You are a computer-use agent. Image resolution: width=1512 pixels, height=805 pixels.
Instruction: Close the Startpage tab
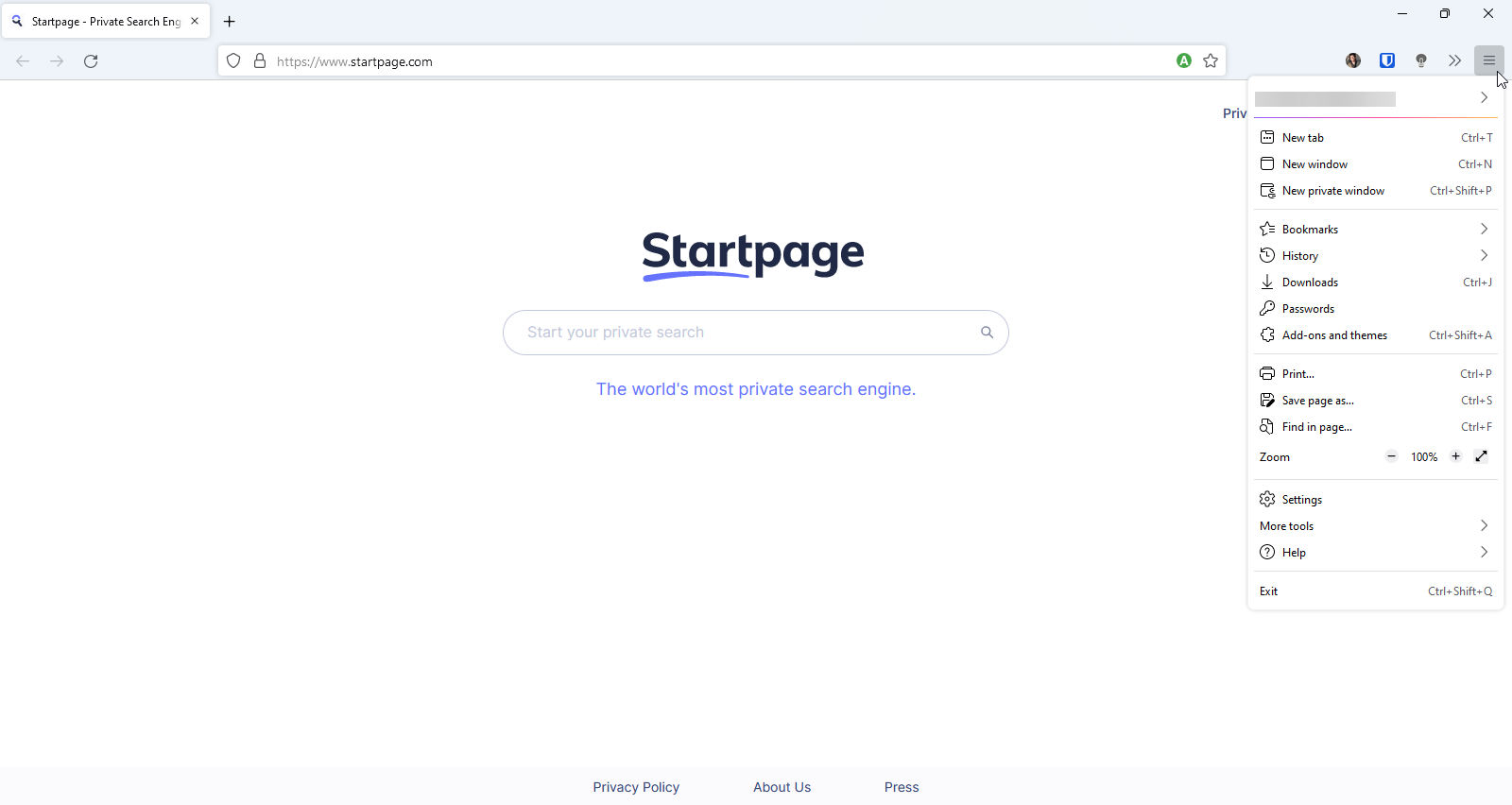tap(195, 21)
